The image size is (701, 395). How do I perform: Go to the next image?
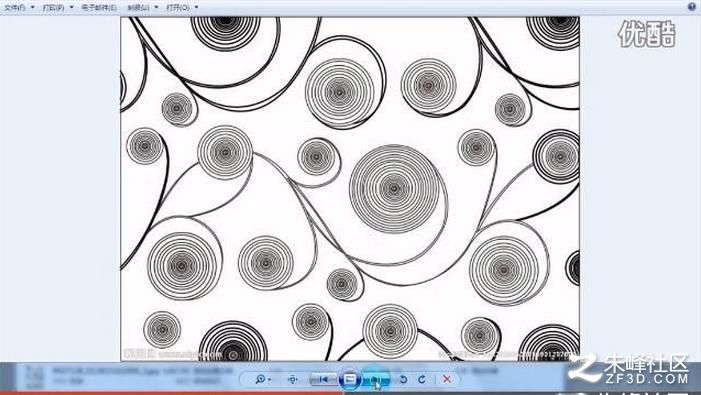[x=376, y=379]
